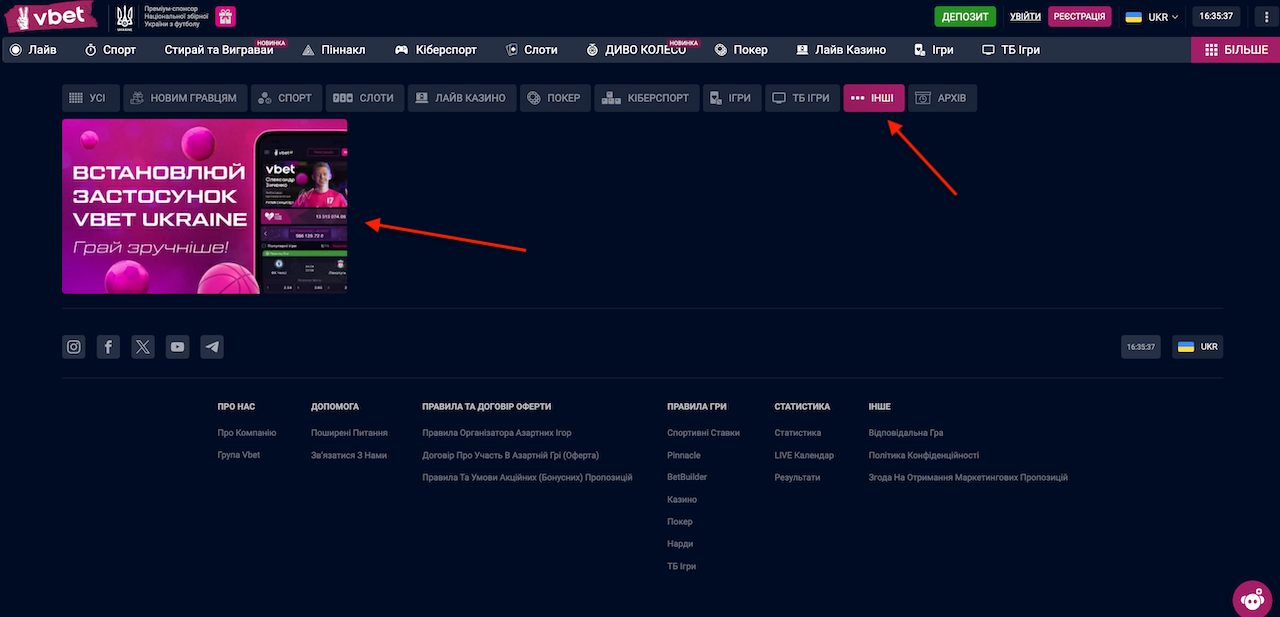This screenshot has height=617, width=1280.
Task: Open the Результати footer link
Action: pyautogui.click(x=797, y=477)
